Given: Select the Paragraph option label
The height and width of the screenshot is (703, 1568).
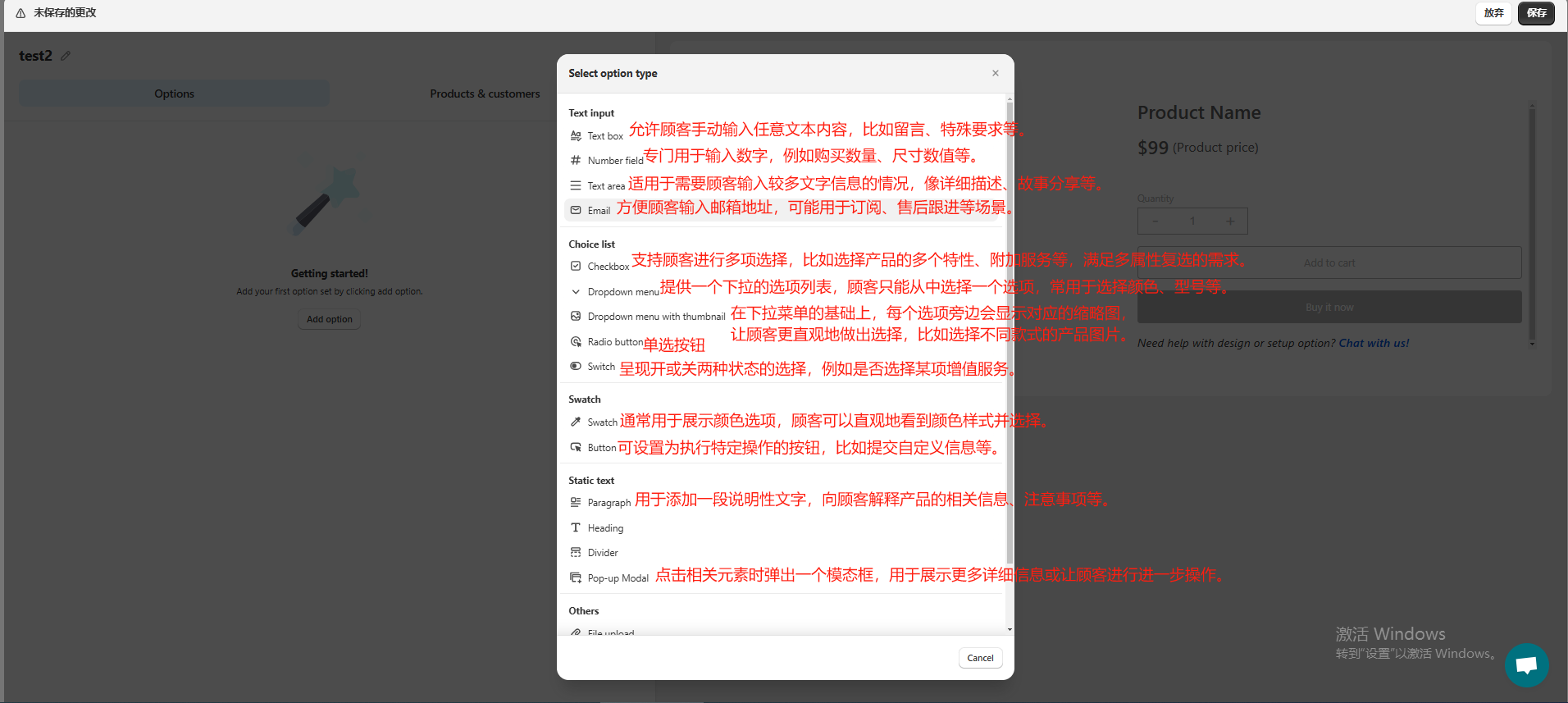Looking at the screenshot, I should (x=609, y=503).
